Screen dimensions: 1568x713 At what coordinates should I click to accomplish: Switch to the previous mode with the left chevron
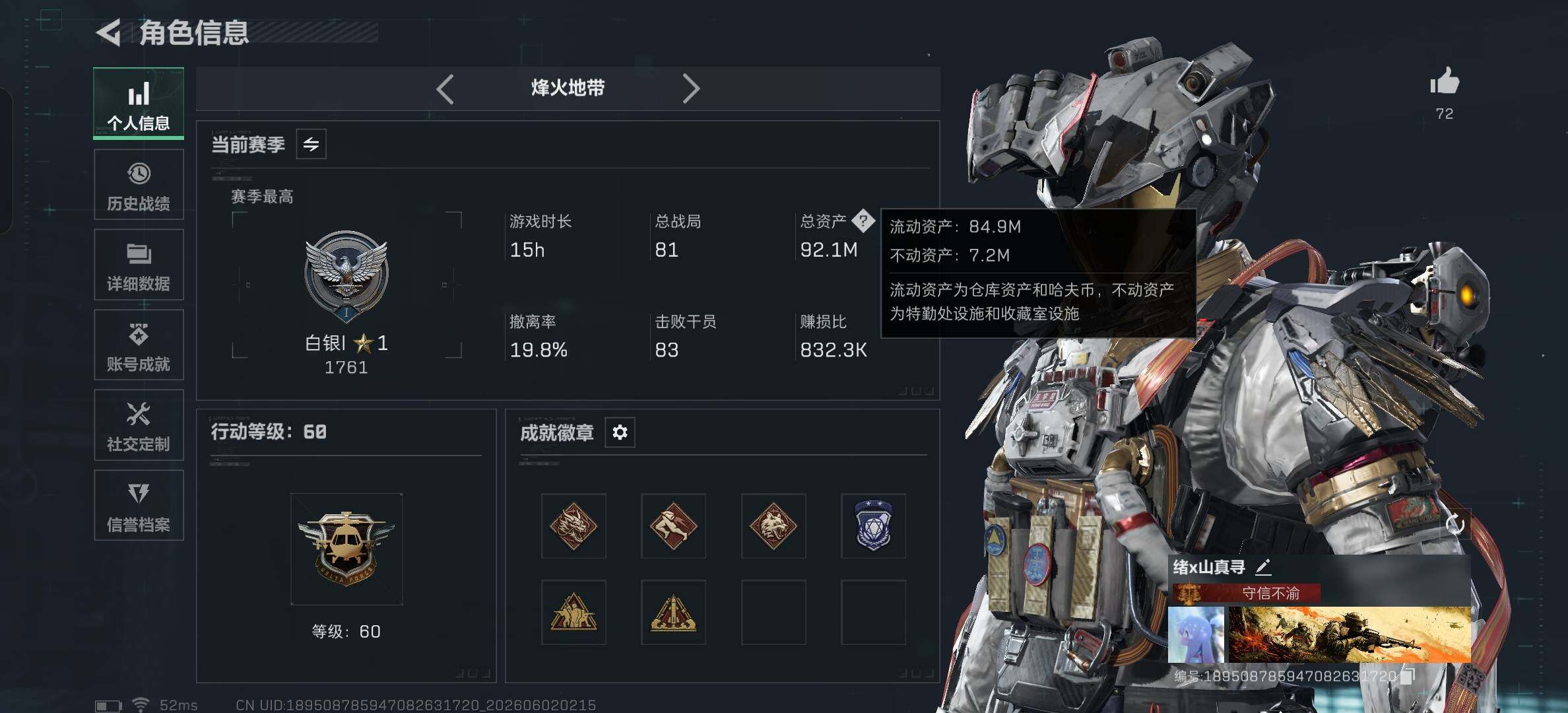(445, 88)
